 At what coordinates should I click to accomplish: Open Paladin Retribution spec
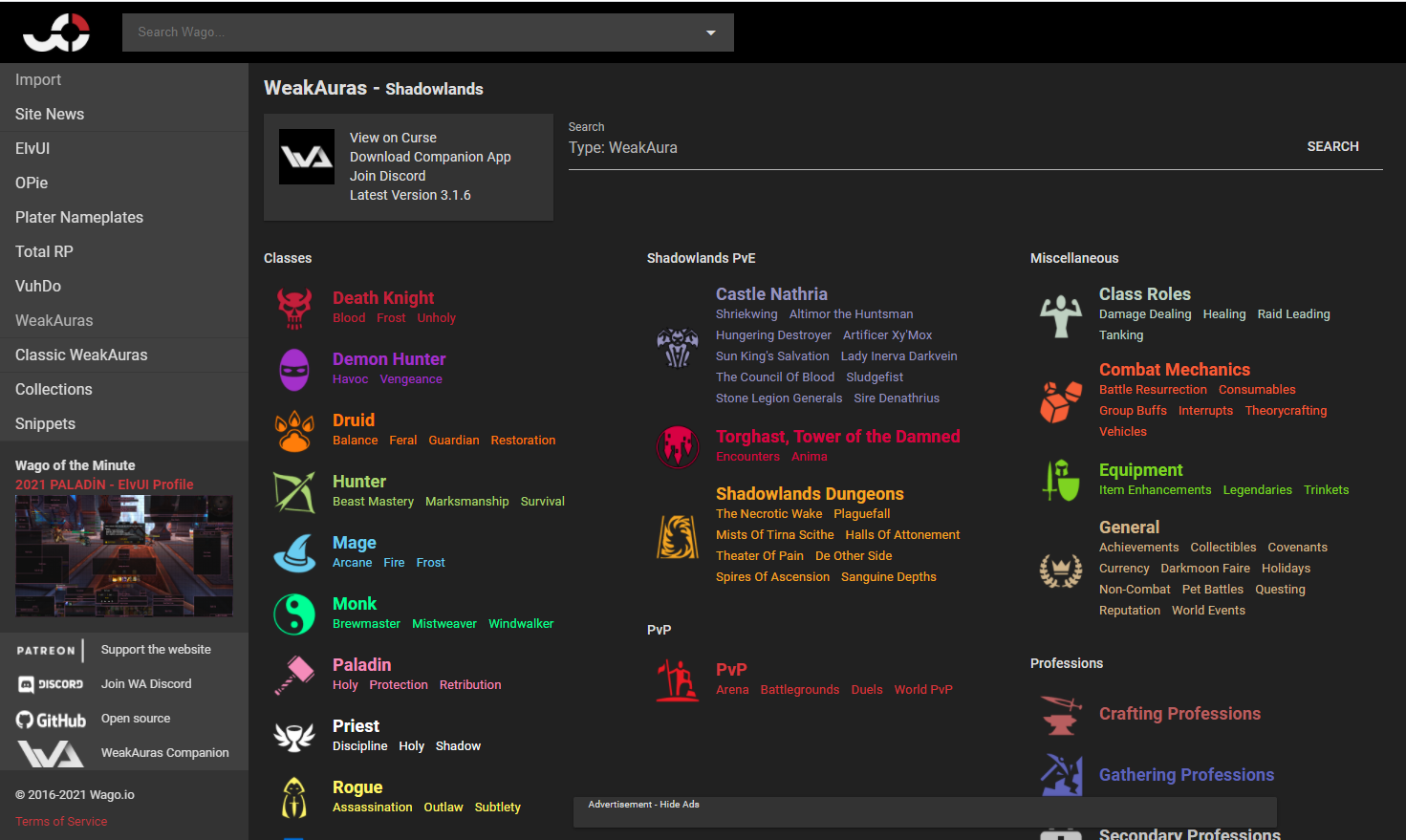470,685
